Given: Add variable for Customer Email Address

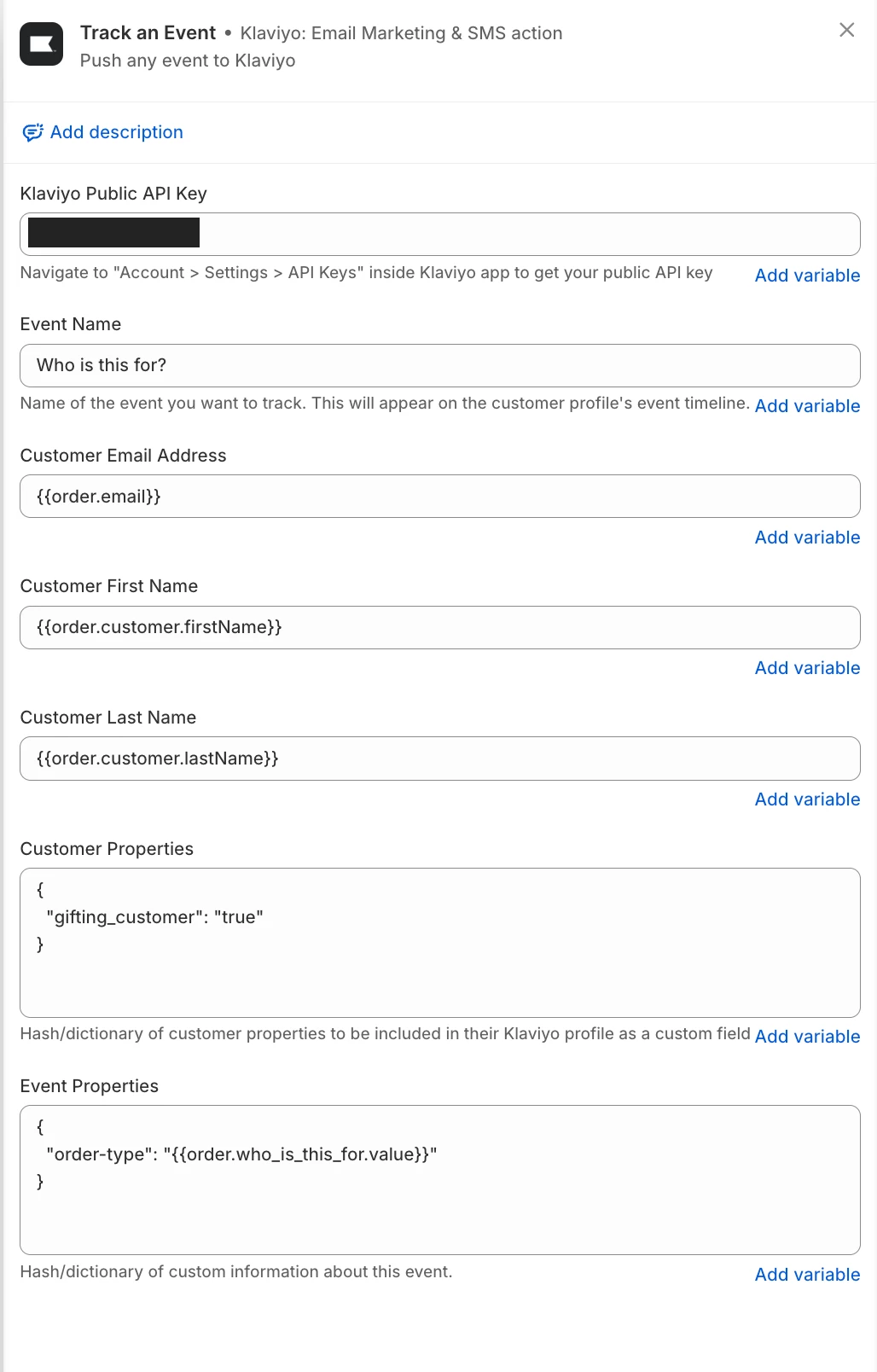Looking at the screenshot, I should (x=807, y=538).
